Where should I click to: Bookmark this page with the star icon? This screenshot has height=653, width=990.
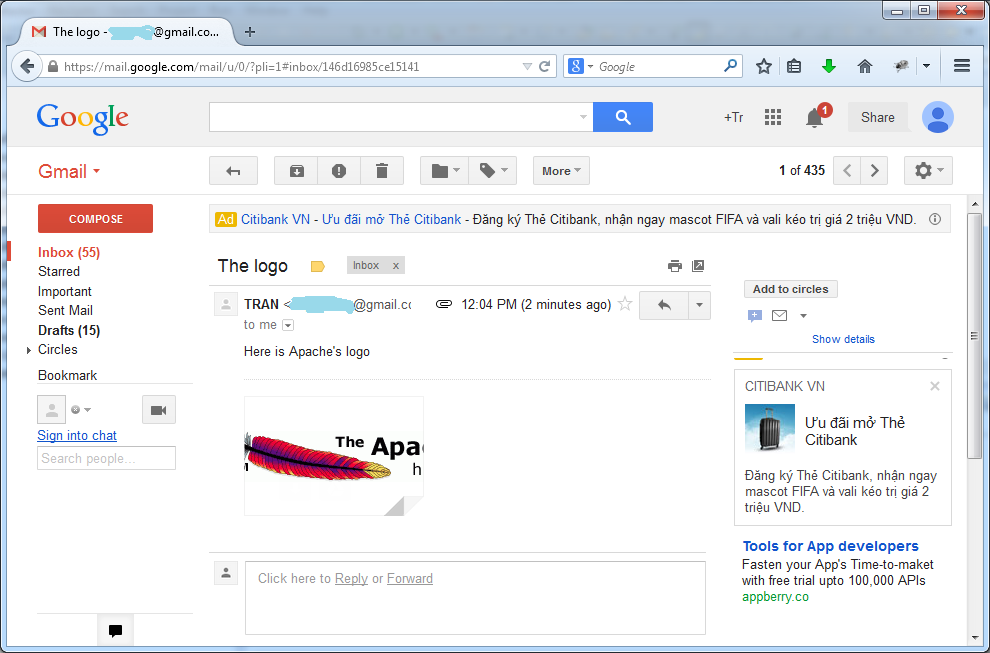point(763,66)
